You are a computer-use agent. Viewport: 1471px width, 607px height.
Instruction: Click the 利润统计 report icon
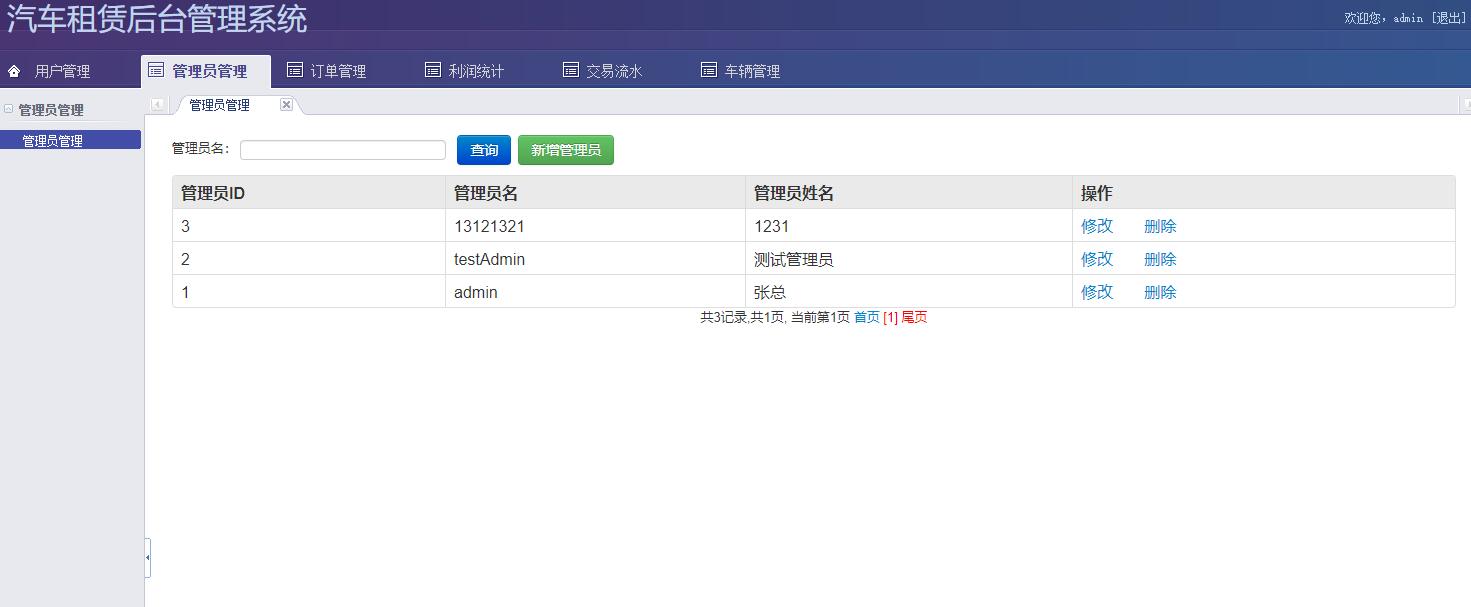pos(432,70)
